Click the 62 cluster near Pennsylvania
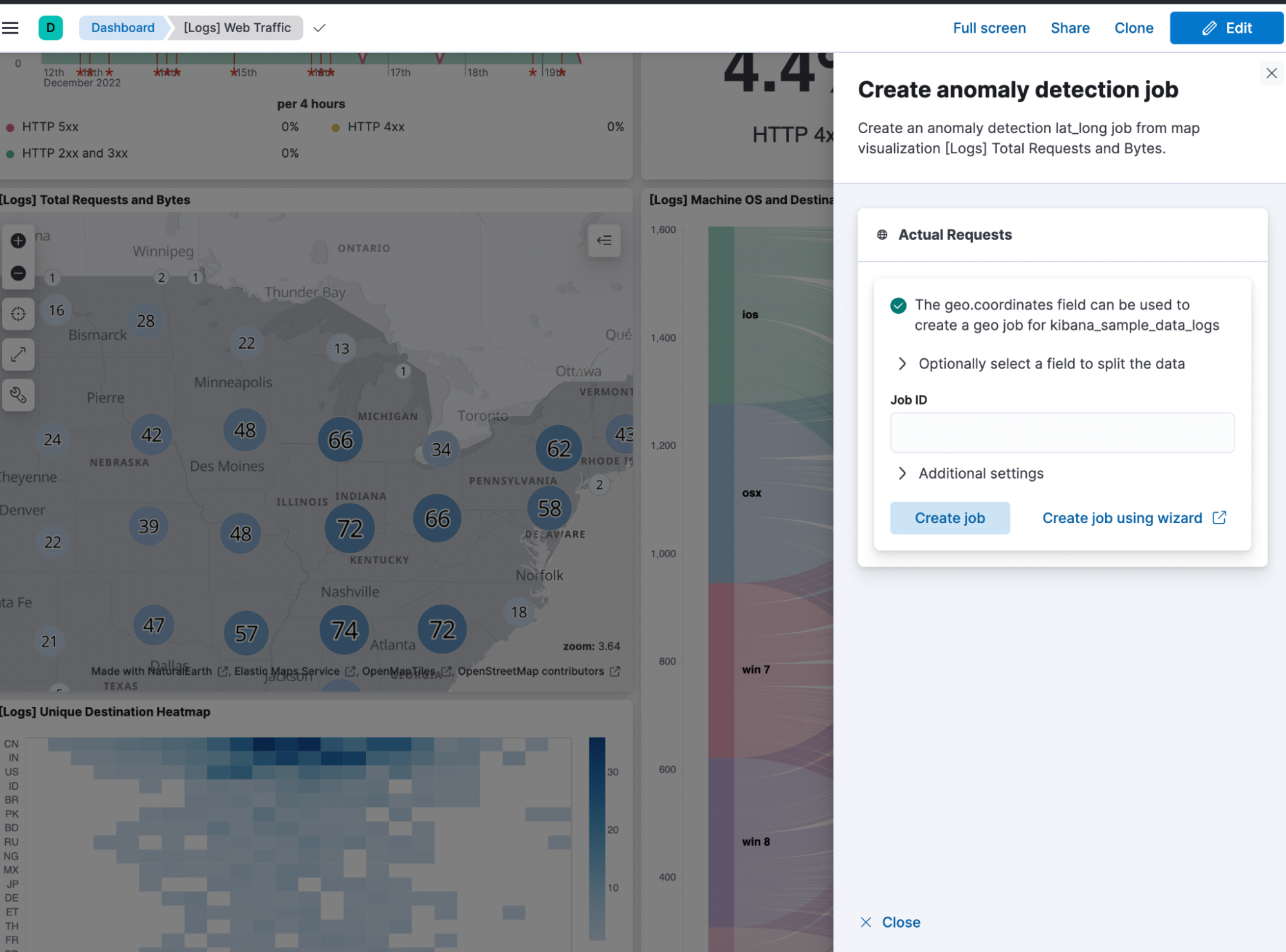 (558, 448)
